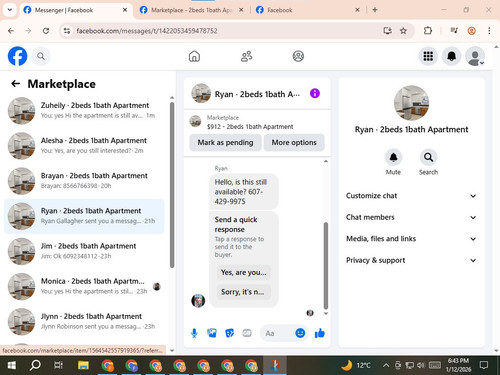Mute this conversation with the bell icon
The height and width of the screenshot is (375, 500).
[x=393, y=157]
